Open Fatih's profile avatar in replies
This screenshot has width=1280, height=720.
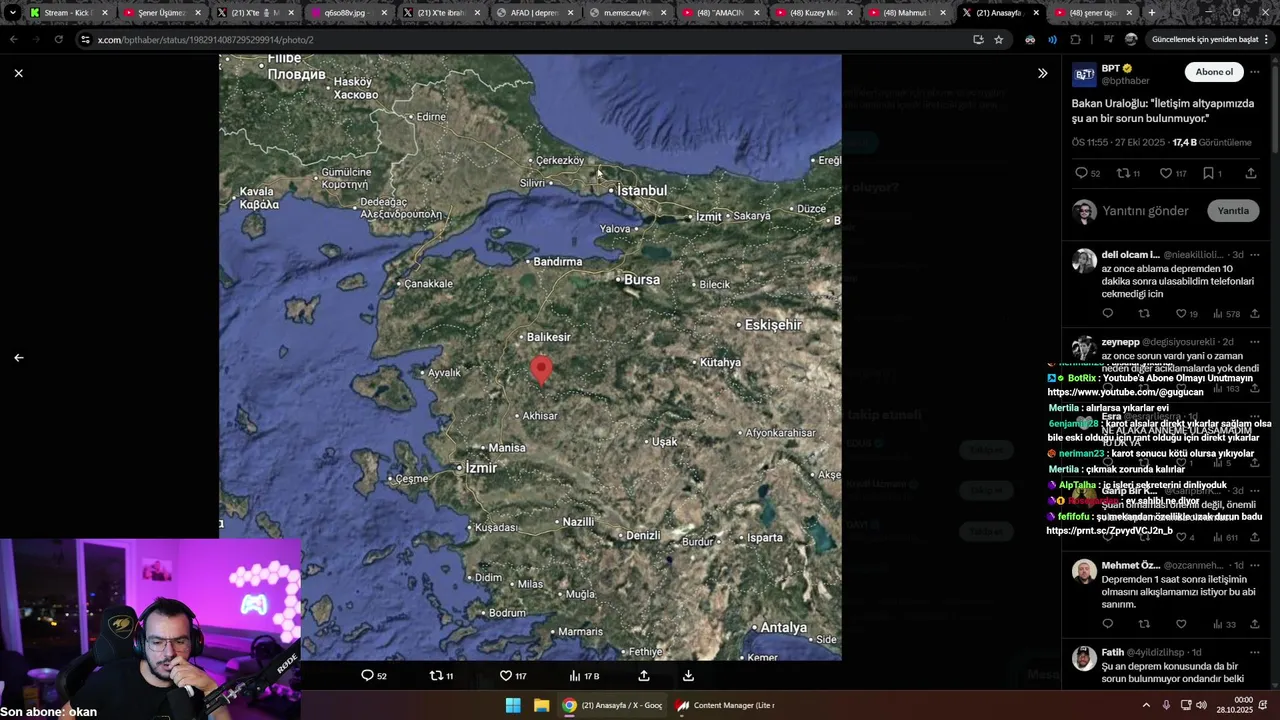(1084, 658)
